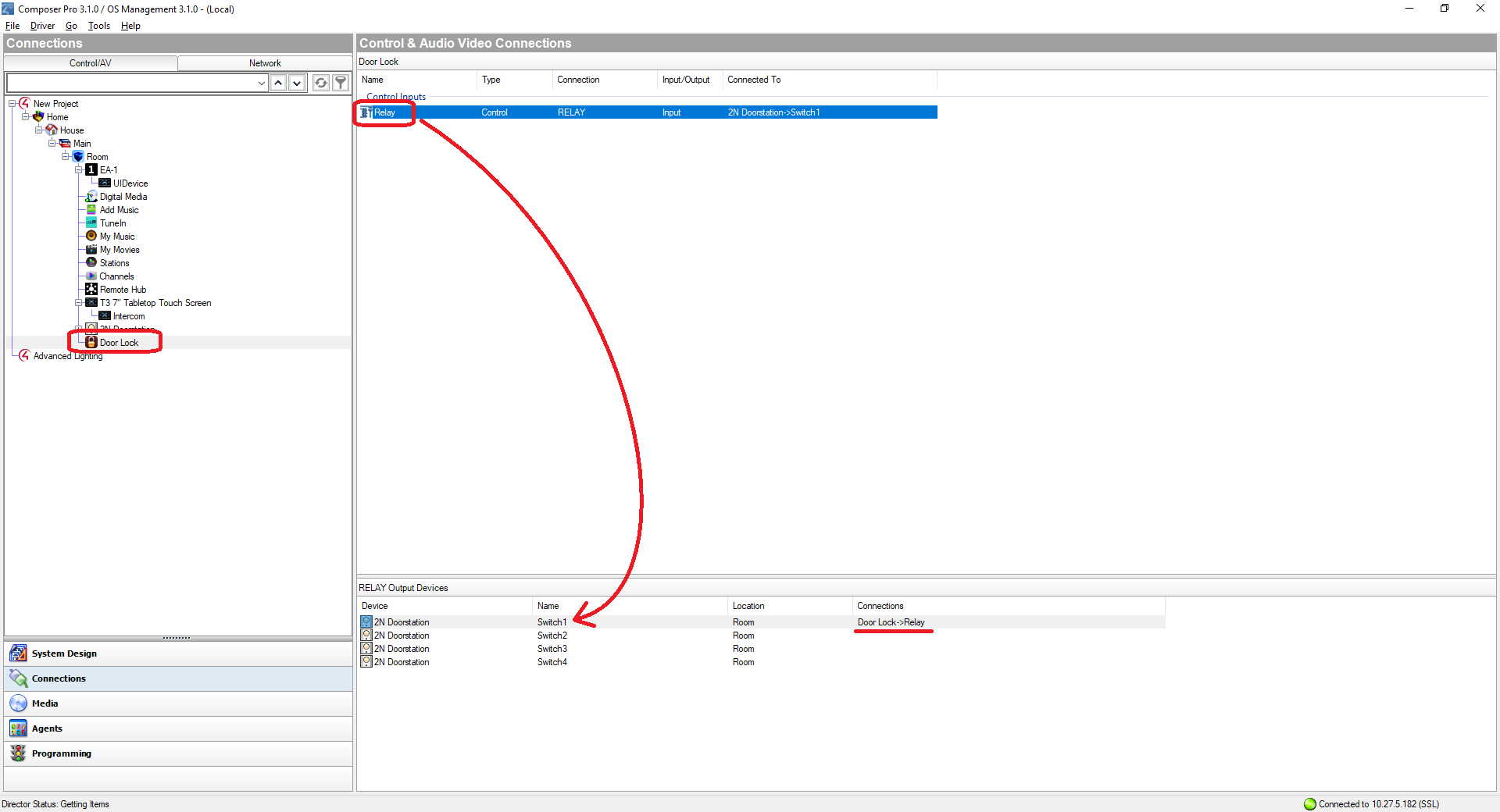
Task: Click the refresh icon in the Connections toolbar
Action: pyautogui.click(x=320, y=83)
